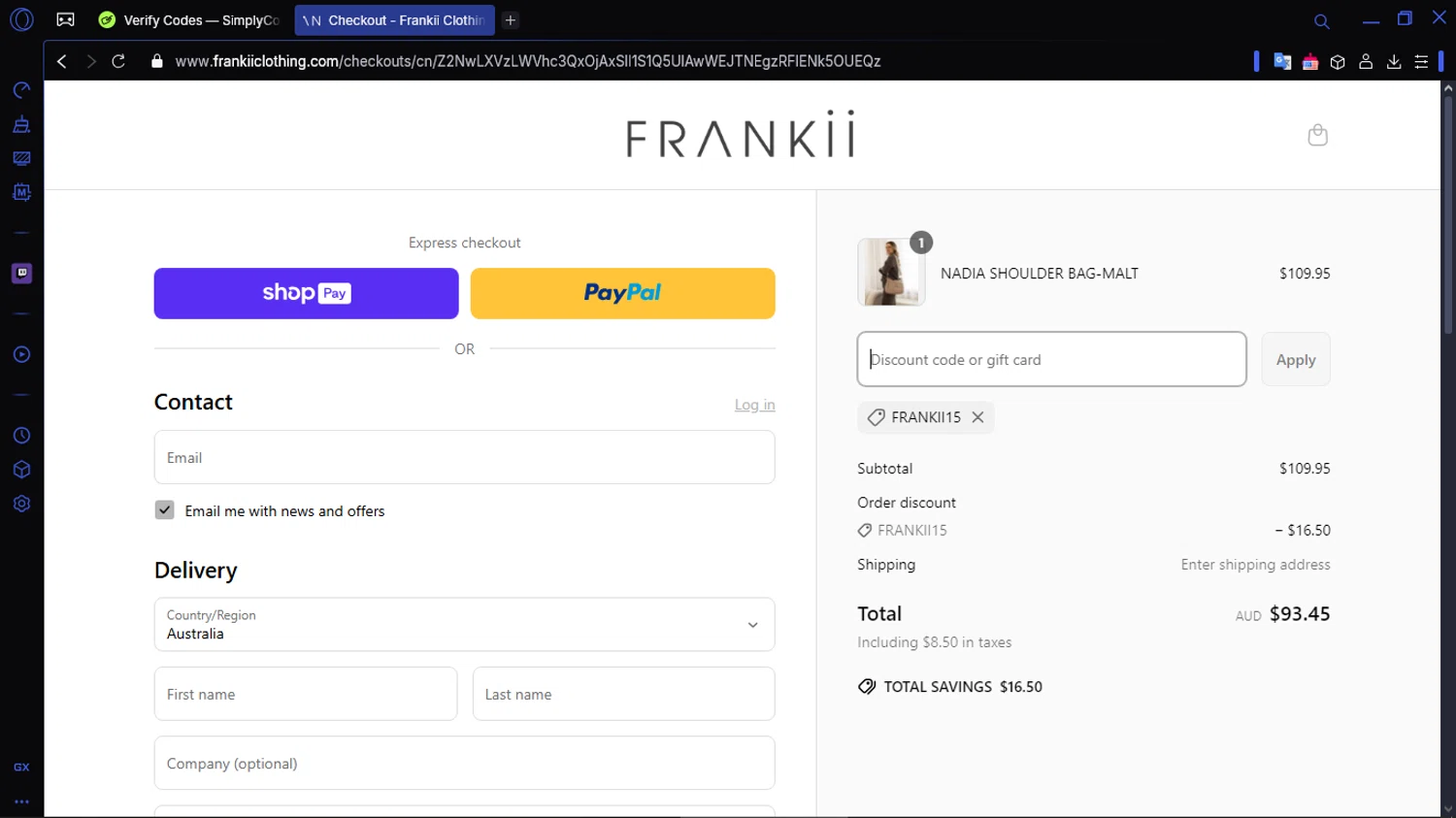This screenshot has height=818, width=1456.
Task: Focus the Email input field
Action: [464, 457]
